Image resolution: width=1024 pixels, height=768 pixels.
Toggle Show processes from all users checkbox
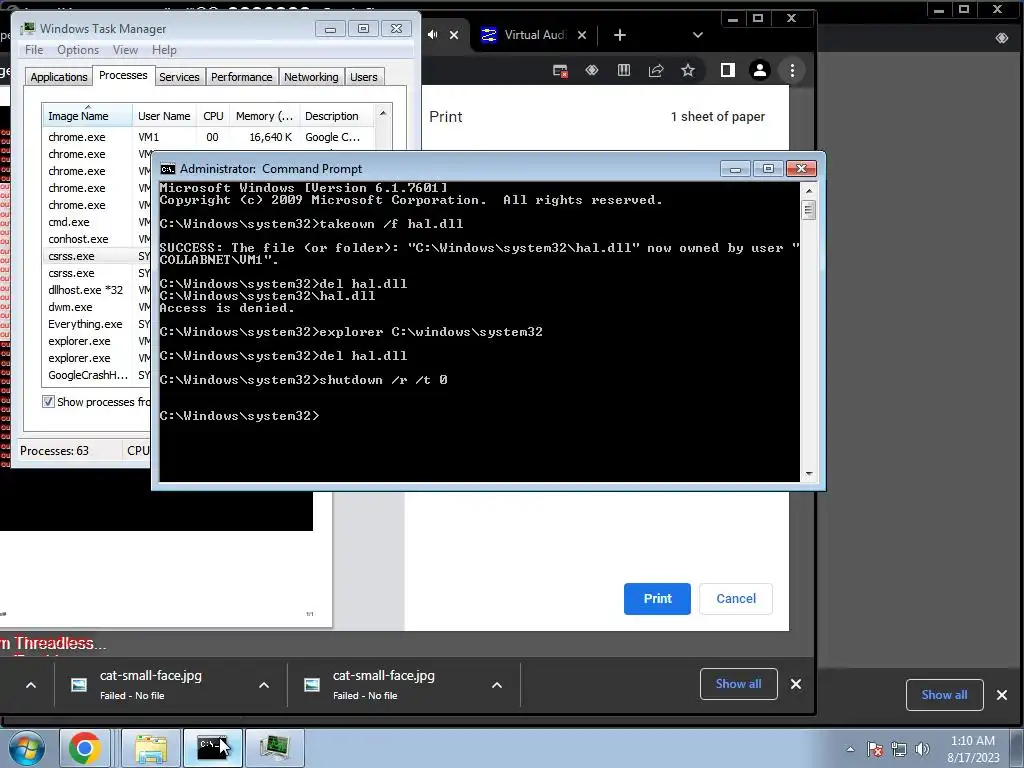point(48,402)
